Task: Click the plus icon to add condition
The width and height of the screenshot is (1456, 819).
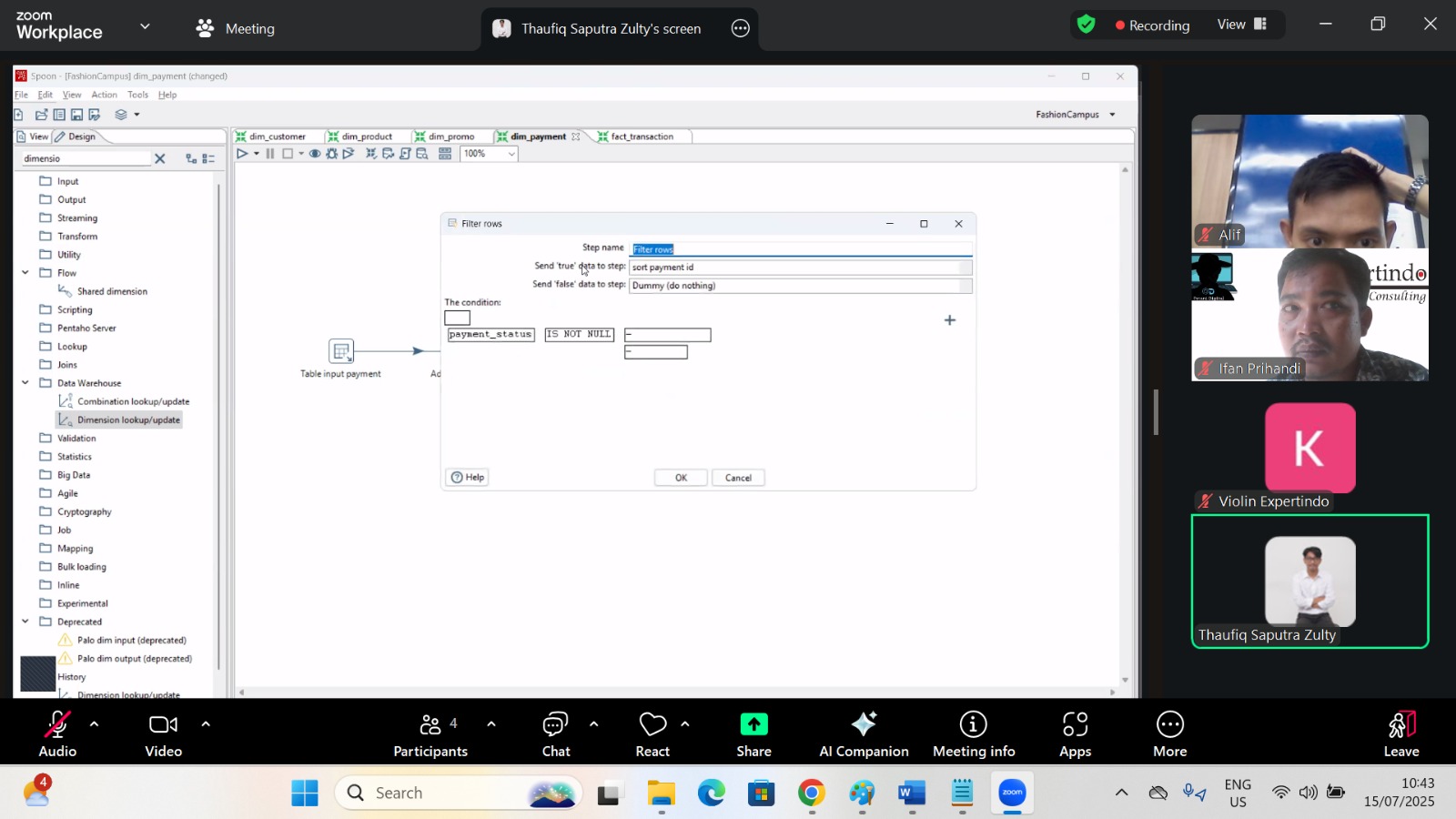Action: click(x=949, y=320)
